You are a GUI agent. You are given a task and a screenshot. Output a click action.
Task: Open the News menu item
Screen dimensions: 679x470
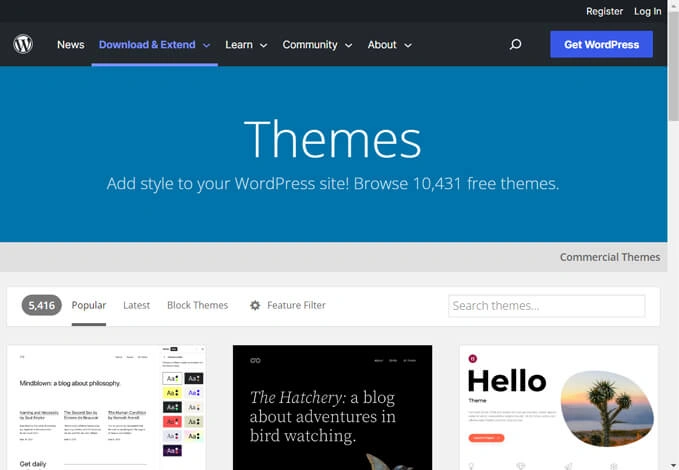coord(71,45)
